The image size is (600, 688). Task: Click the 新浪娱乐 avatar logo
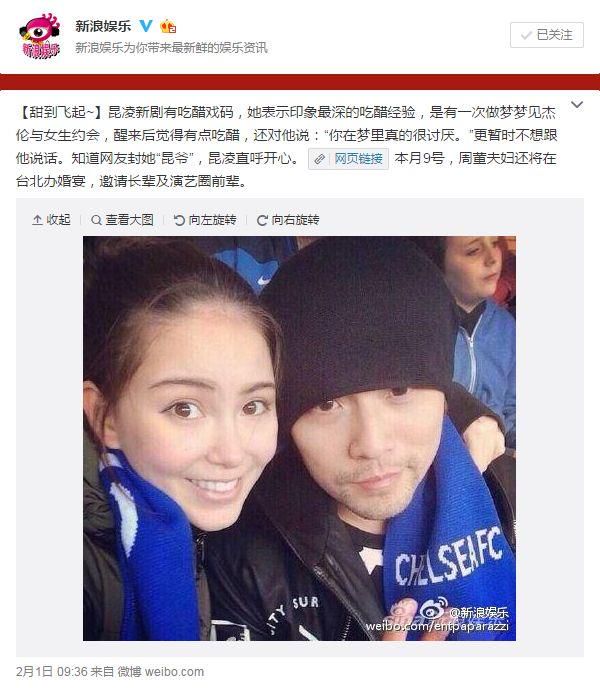coord(40,36)
